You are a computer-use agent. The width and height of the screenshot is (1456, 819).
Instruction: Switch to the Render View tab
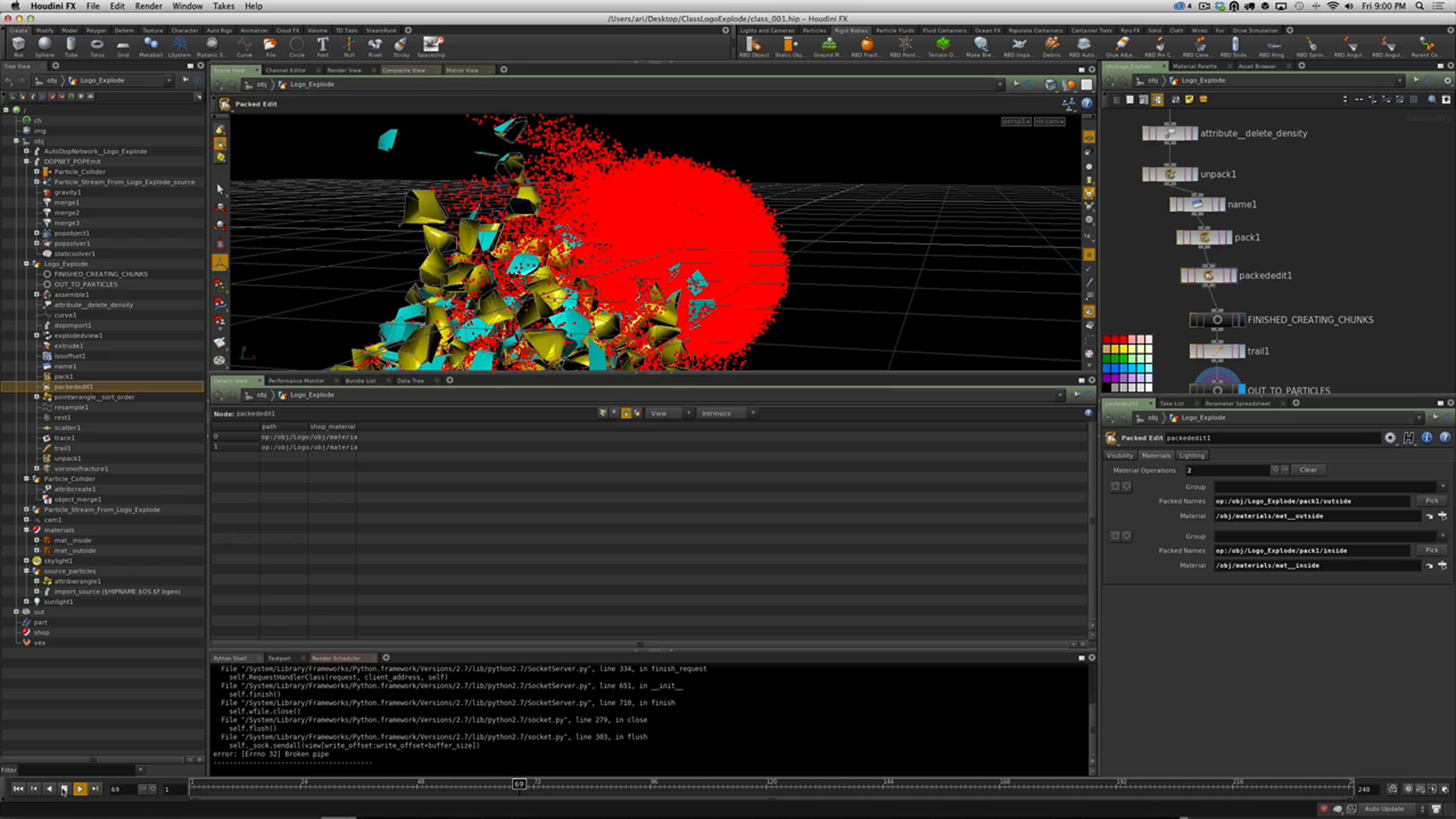[344, 70]
